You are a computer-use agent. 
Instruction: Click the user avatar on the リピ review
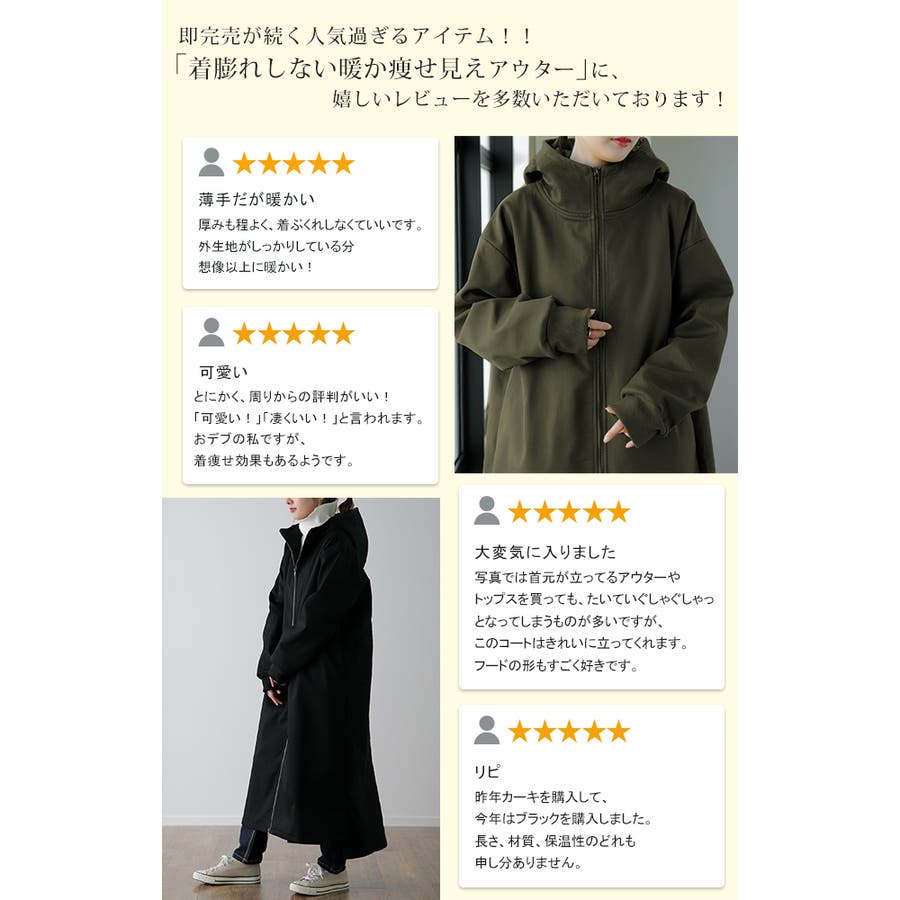coord(487,730)
